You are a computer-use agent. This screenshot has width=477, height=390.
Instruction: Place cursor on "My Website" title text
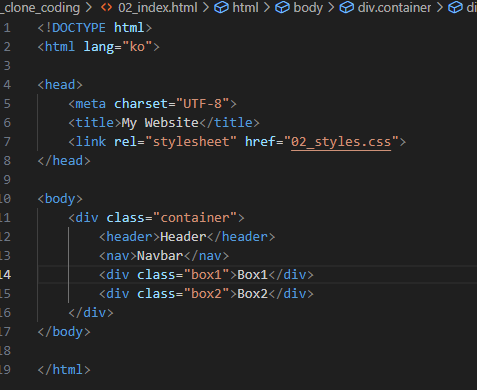click(160, 123)
